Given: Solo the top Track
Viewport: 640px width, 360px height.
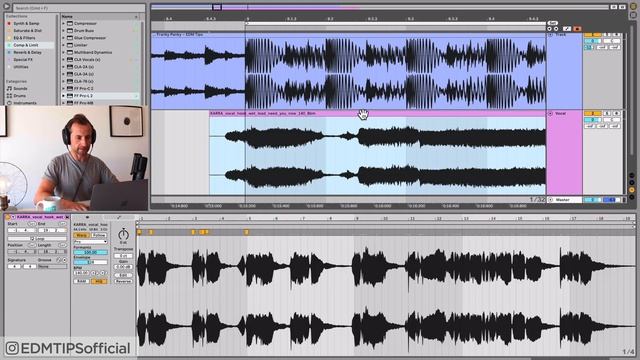Looking at the screenshot, I should point(607,35).
